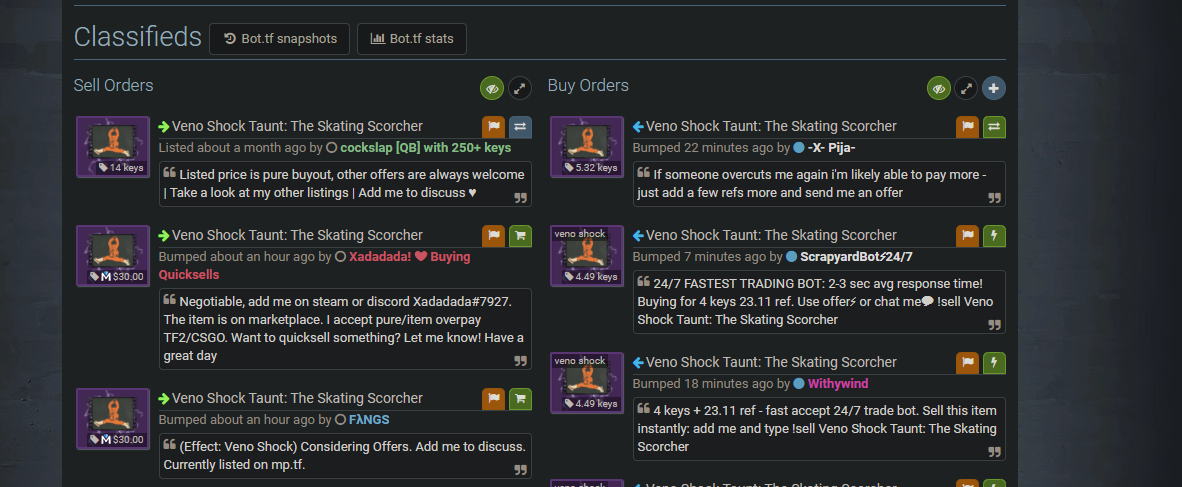Select the 5.32 keys item thumbnail

click(x=586, y=147)
